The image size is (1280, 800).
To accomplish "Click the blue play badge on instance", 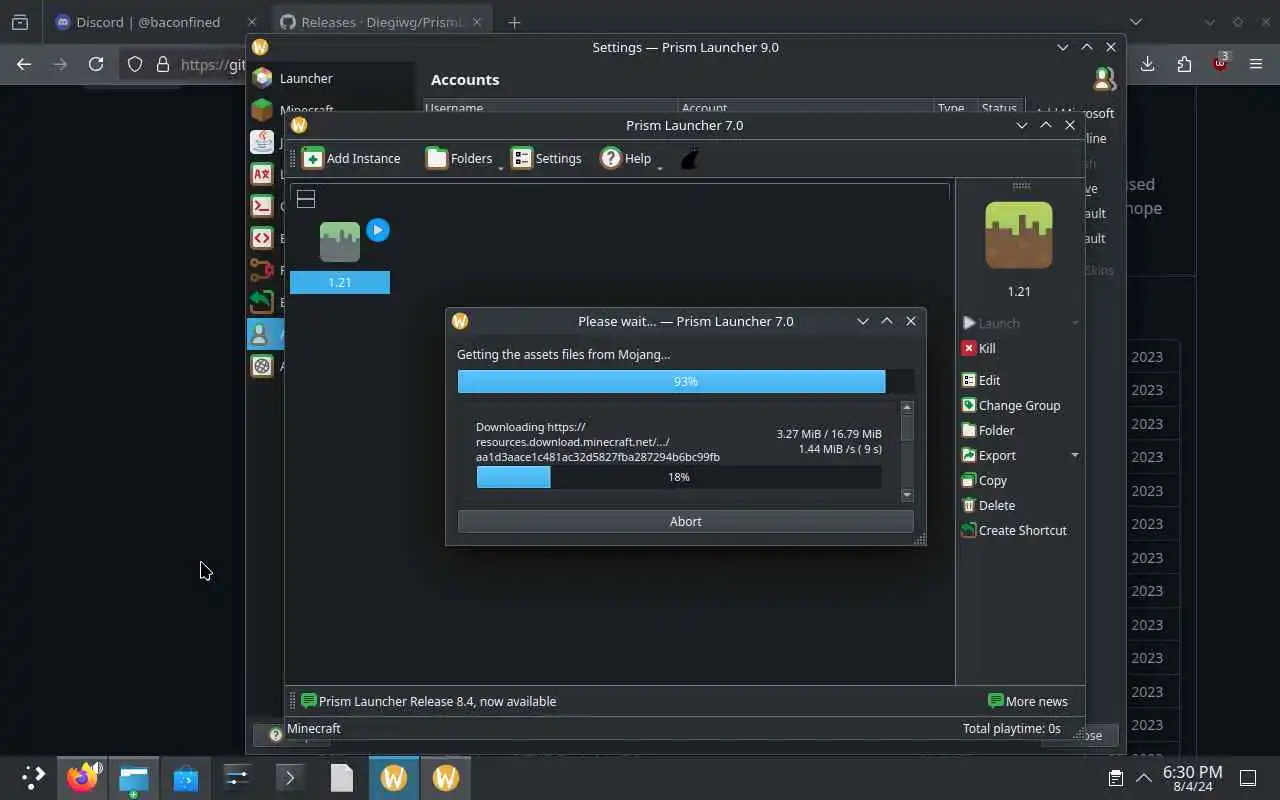I will coord(377,230).
